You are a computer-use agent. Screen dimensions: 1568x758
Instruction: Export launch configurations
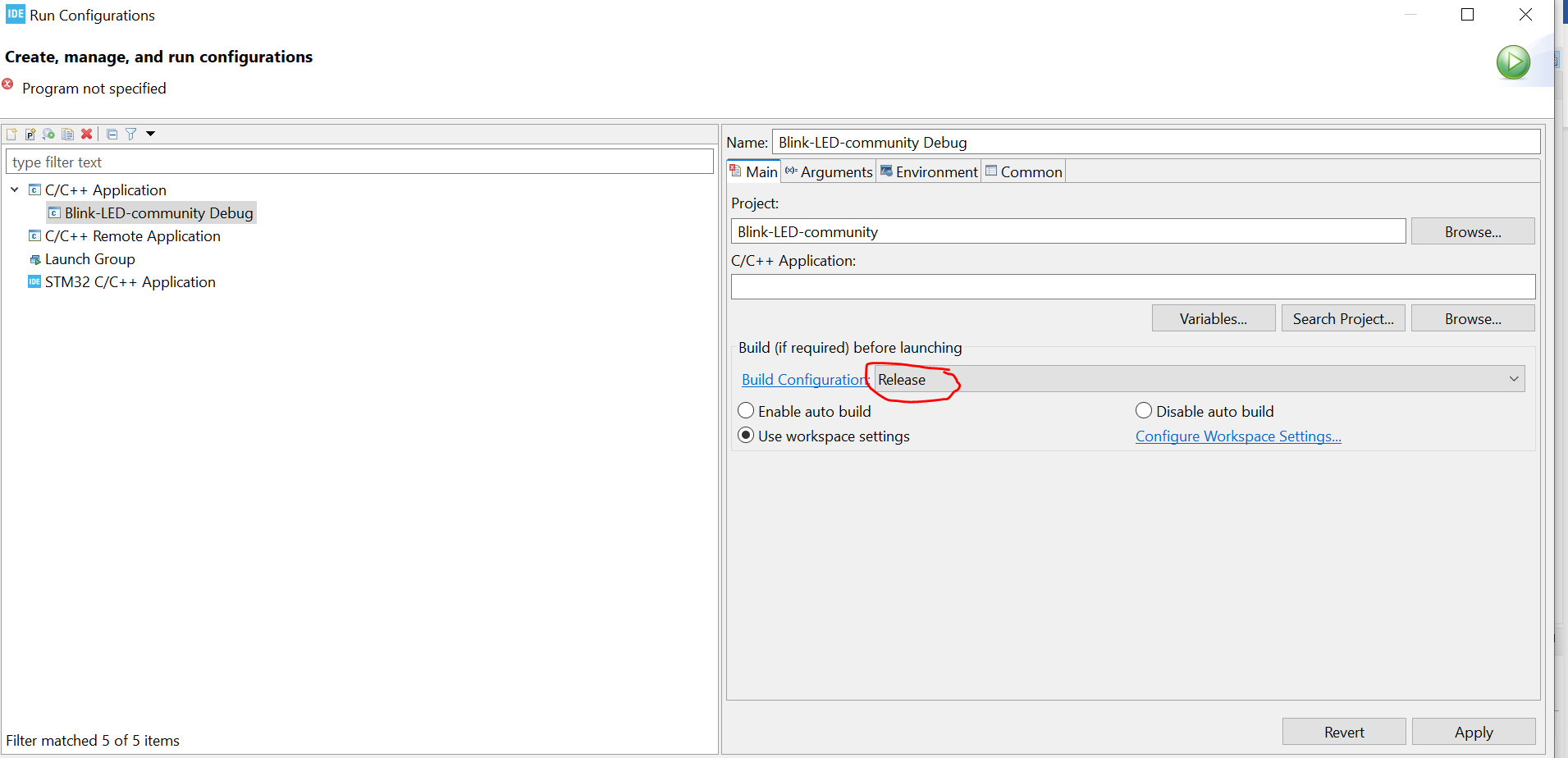pyautogui.click(x=48, y=134)
